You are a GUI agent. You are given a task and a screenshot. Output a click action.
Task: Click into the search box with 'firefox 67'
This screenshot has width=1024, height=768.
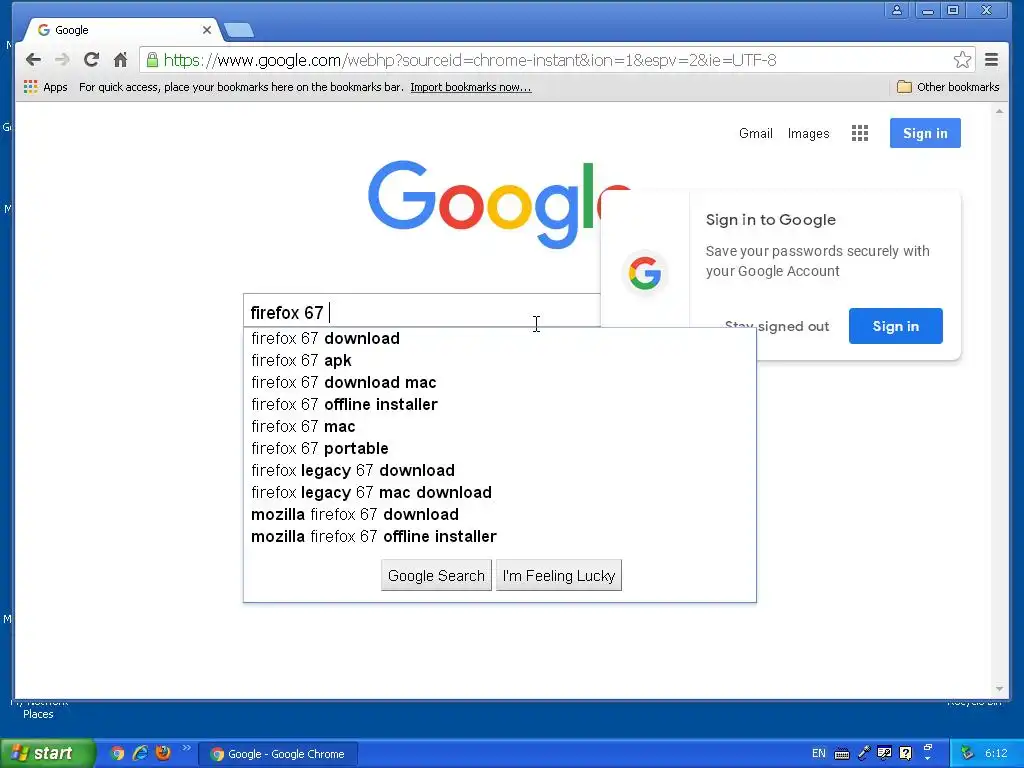(x=422, y=312)
